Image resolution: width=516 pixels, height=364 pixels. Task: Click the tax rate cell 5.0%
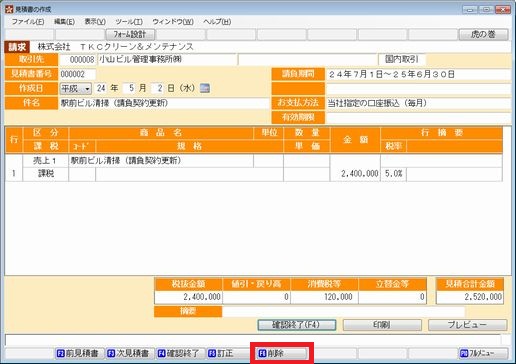pyautogui.click(x=393, y=174)
